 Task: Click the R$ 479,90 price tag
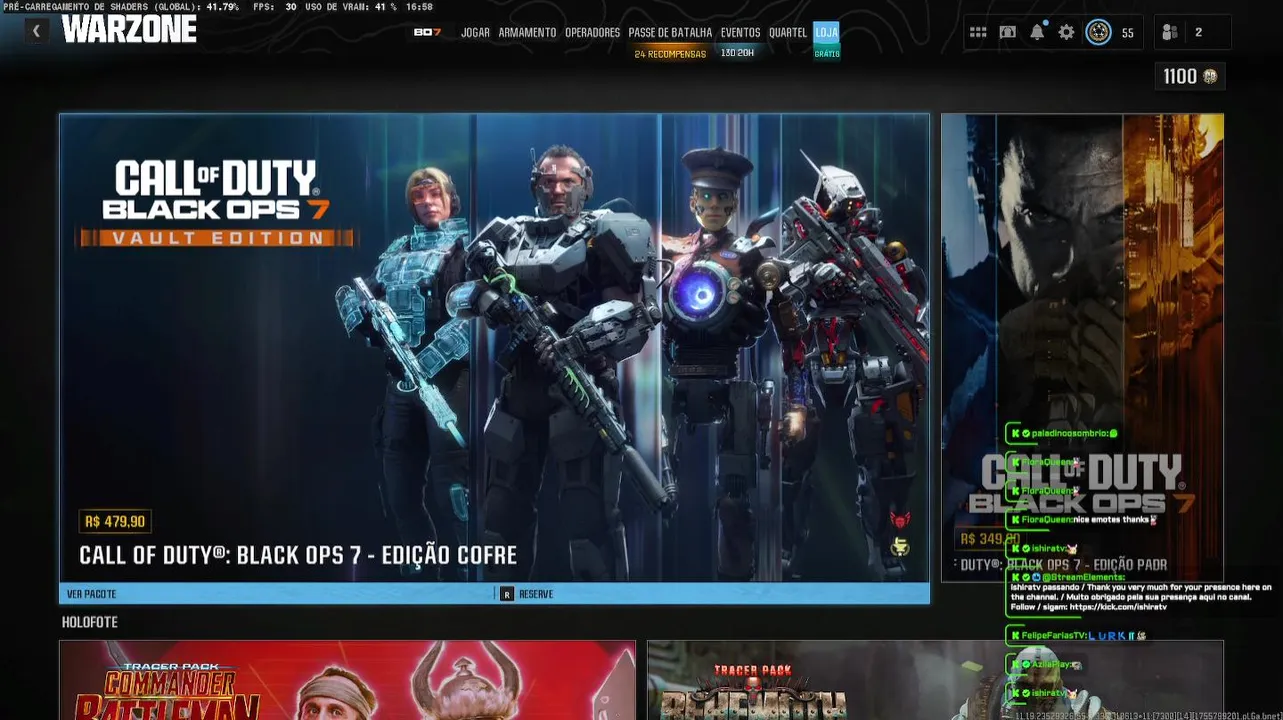point(115,522)
